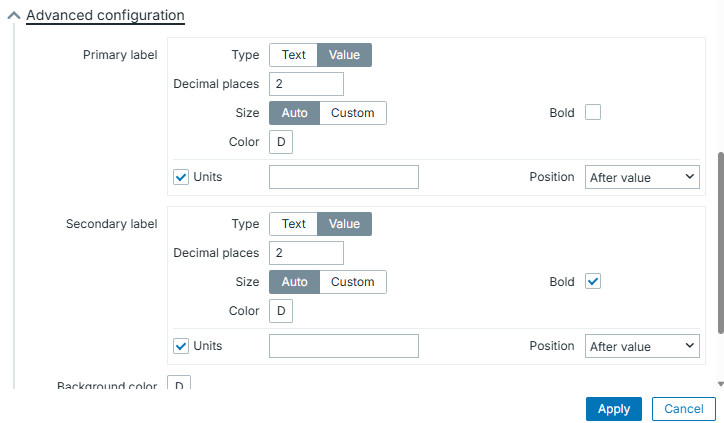Click the Primary label Units text field

344,177
